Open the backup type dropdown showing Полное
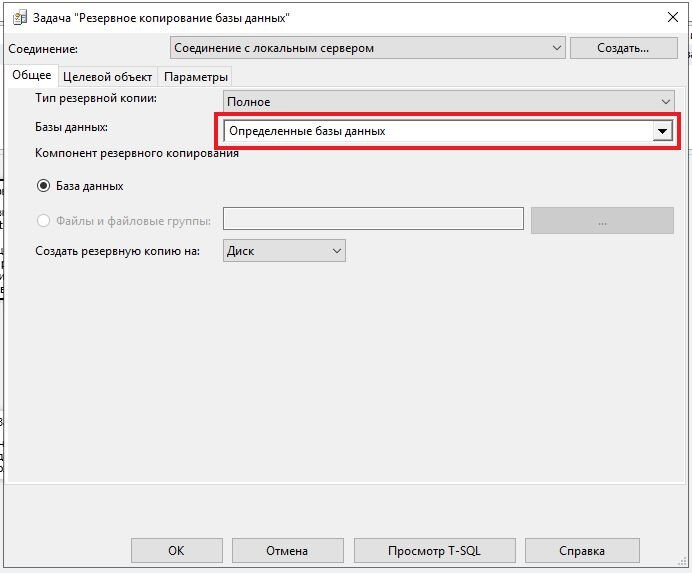Viewport: 692px width, 573px height. [448, 102]
